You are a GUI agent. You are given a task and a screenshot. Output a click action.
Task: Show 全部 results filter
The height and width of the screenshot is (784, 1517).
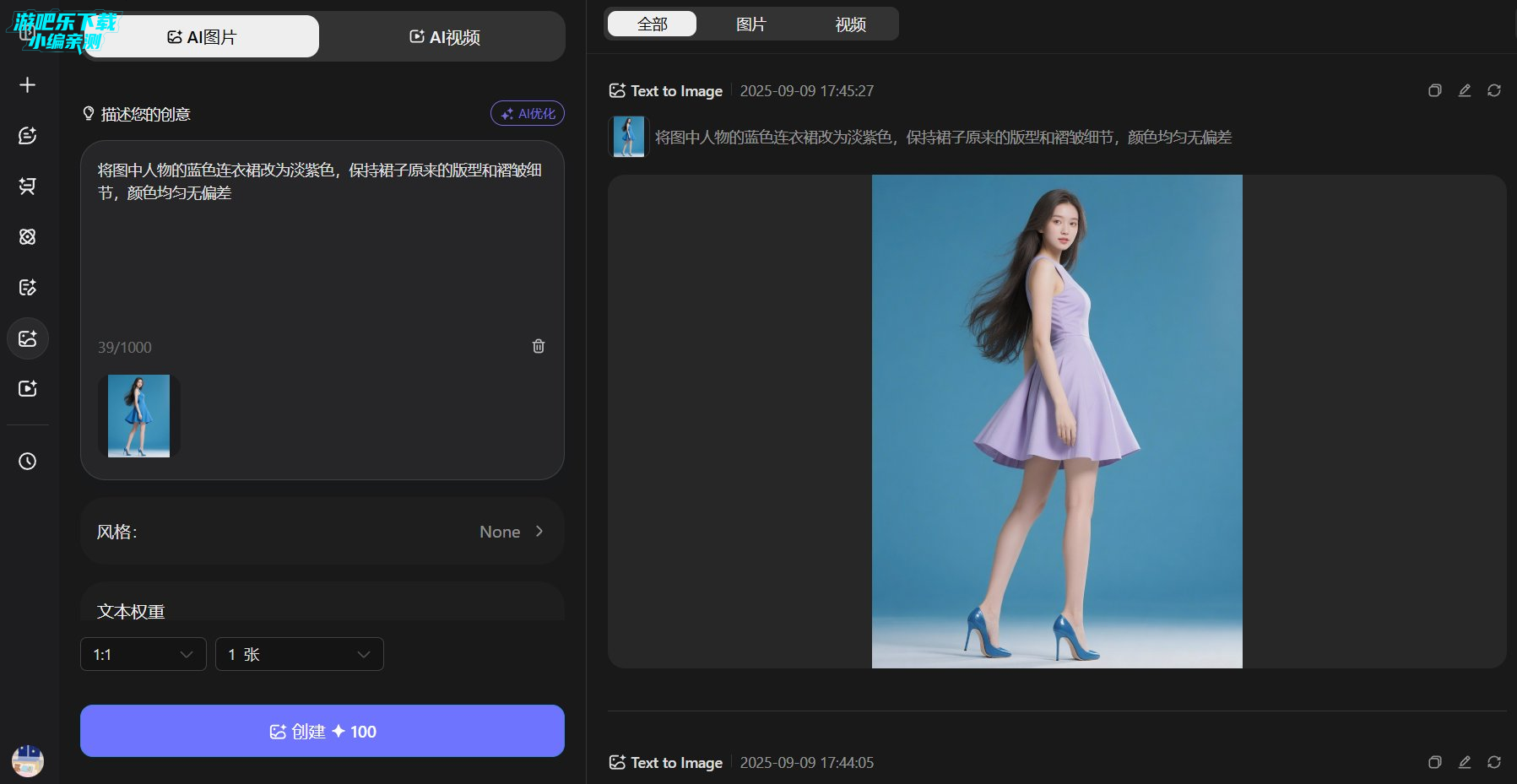click(x=652, y=24)
